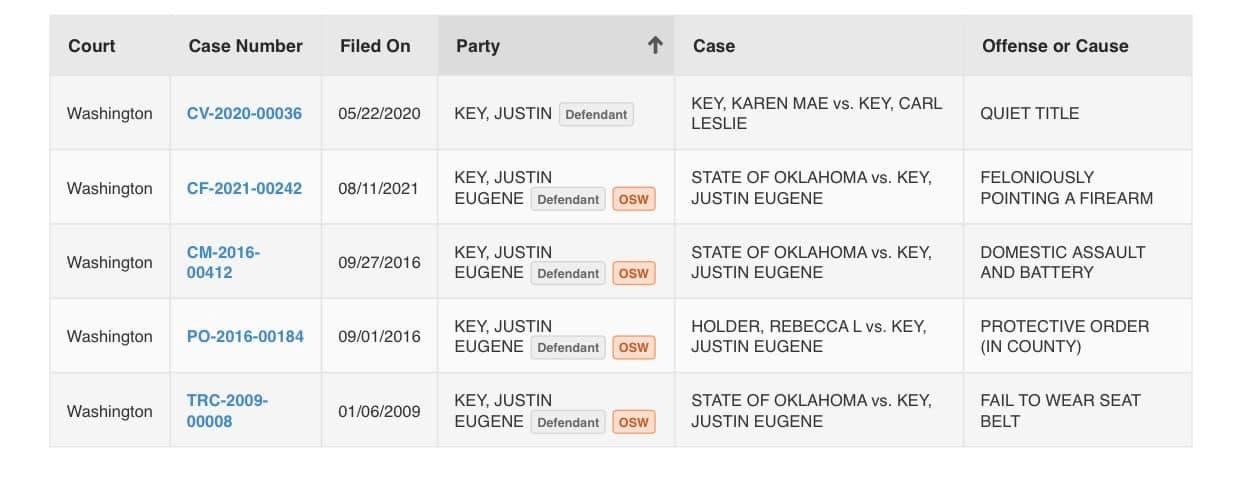This screenshot has height=489, width=1242.
Task: Click the OSW badge in CF-2021-00242 row
Action: (633, 199)
